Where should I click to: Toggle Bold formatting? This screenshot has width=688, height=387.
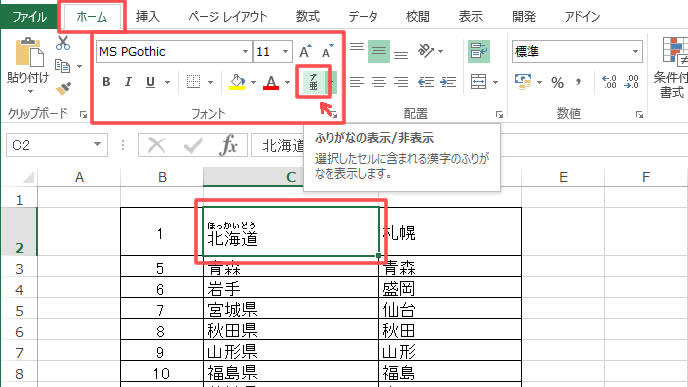(106, 82)
